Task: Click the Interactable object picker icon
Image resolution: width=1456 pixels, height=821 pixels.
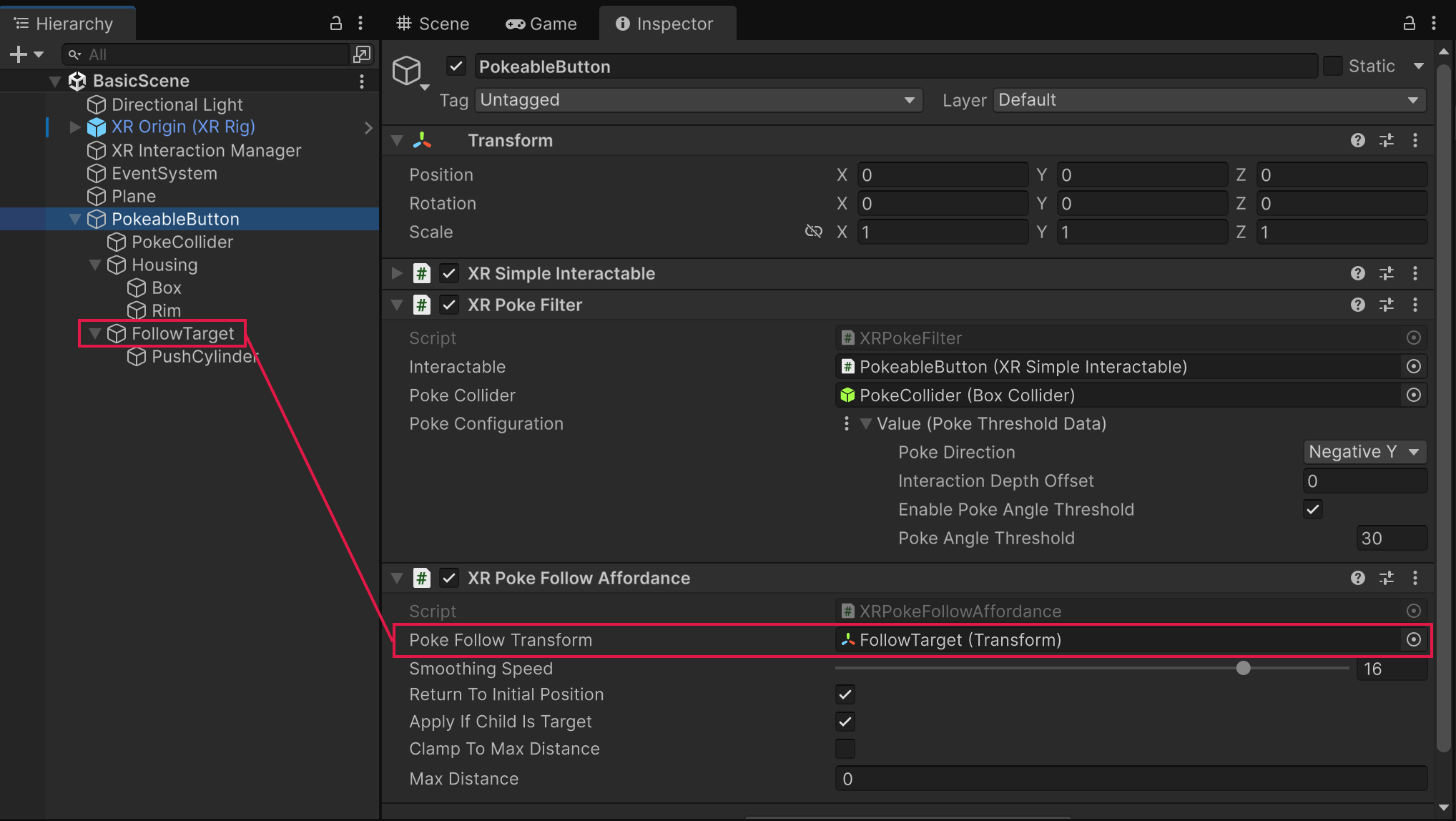Action: [1414, 366]
